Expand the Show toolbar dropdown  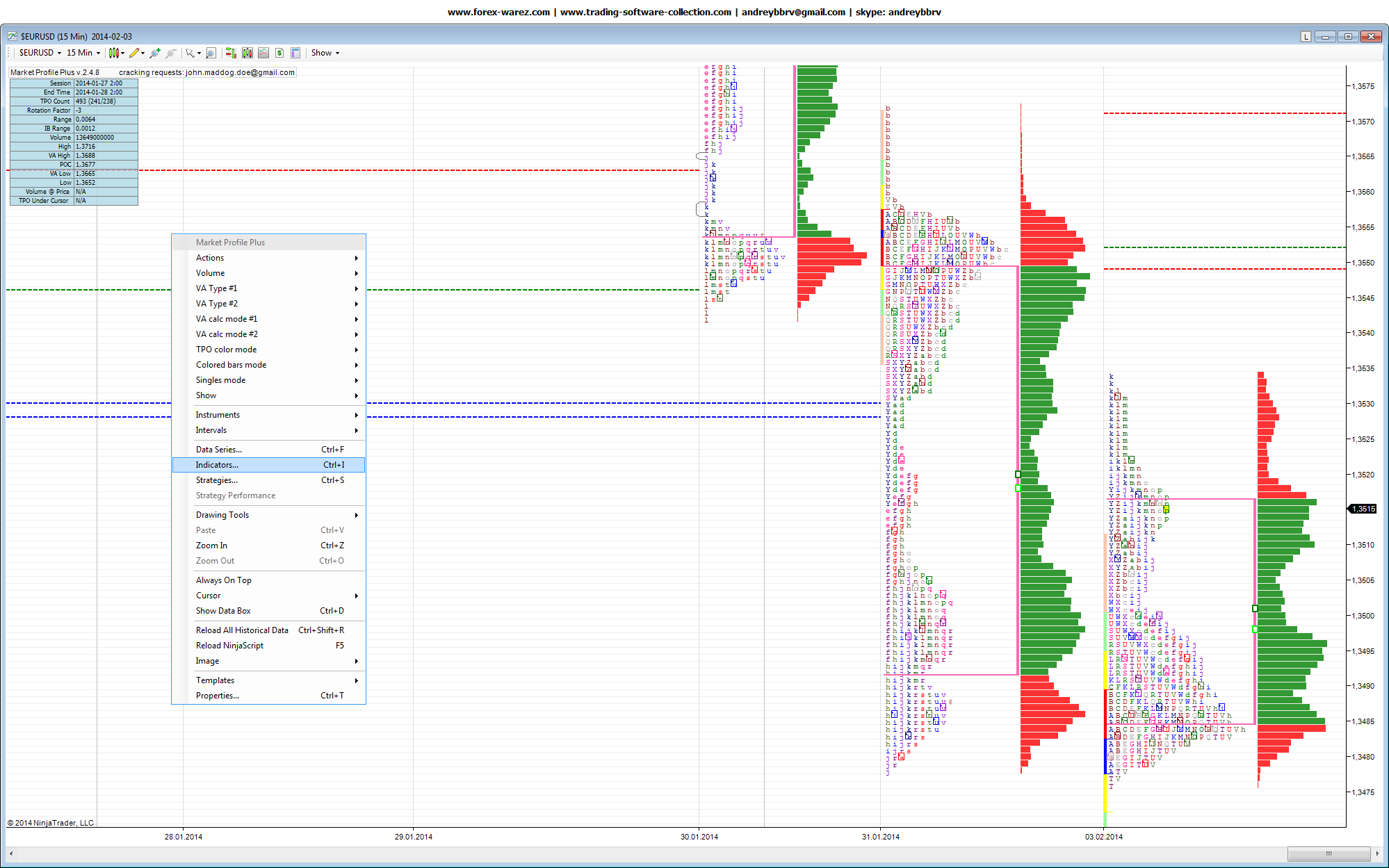point(325,53)
